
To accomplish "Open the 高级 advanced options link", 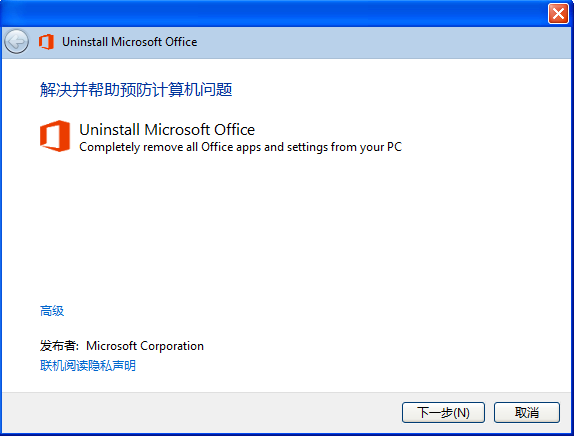I will coord(52,311).
